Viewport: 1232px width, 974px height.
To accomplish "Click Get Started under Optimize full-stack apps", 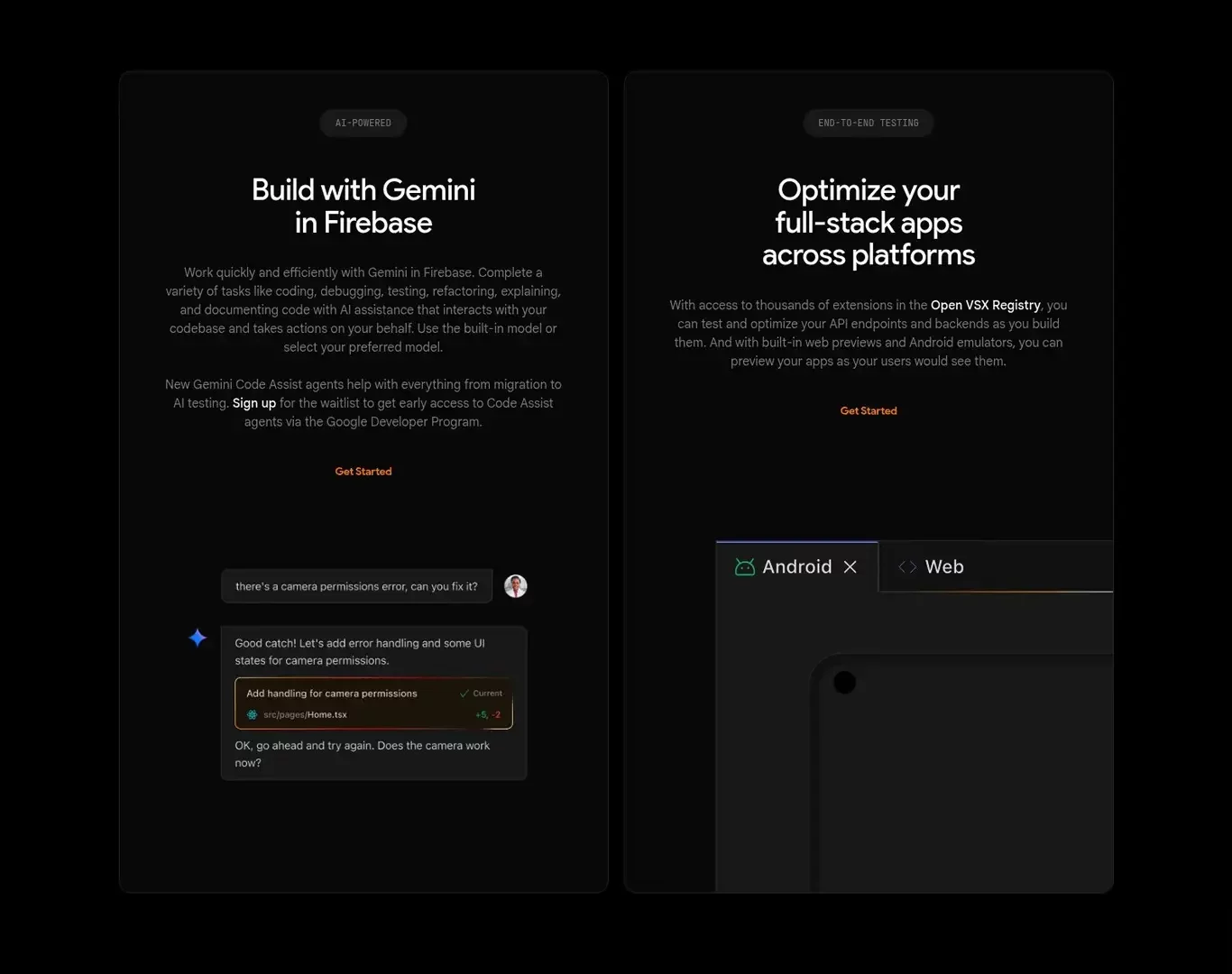I will pyautogui.click(x=869, y=411).
